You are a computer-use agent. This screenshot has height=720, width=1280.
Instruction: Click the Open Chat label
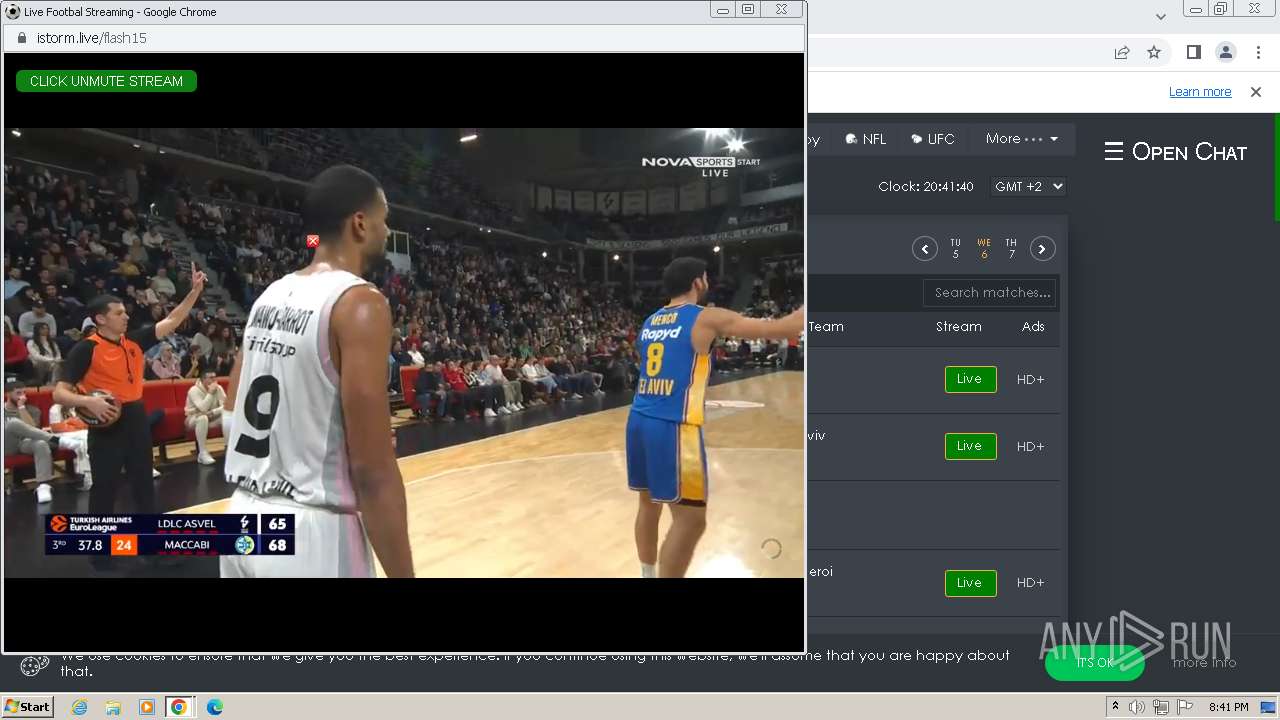tap(1189, 152)
